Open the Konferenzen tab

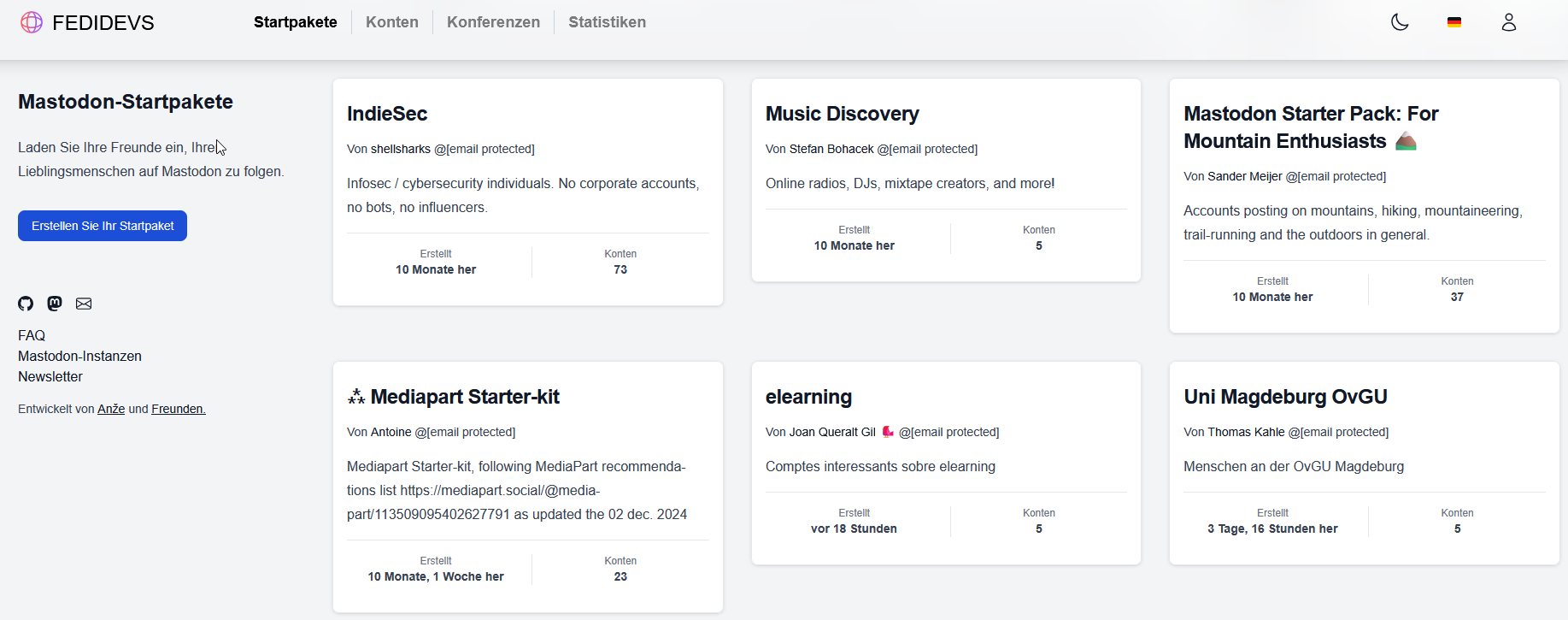493,22
